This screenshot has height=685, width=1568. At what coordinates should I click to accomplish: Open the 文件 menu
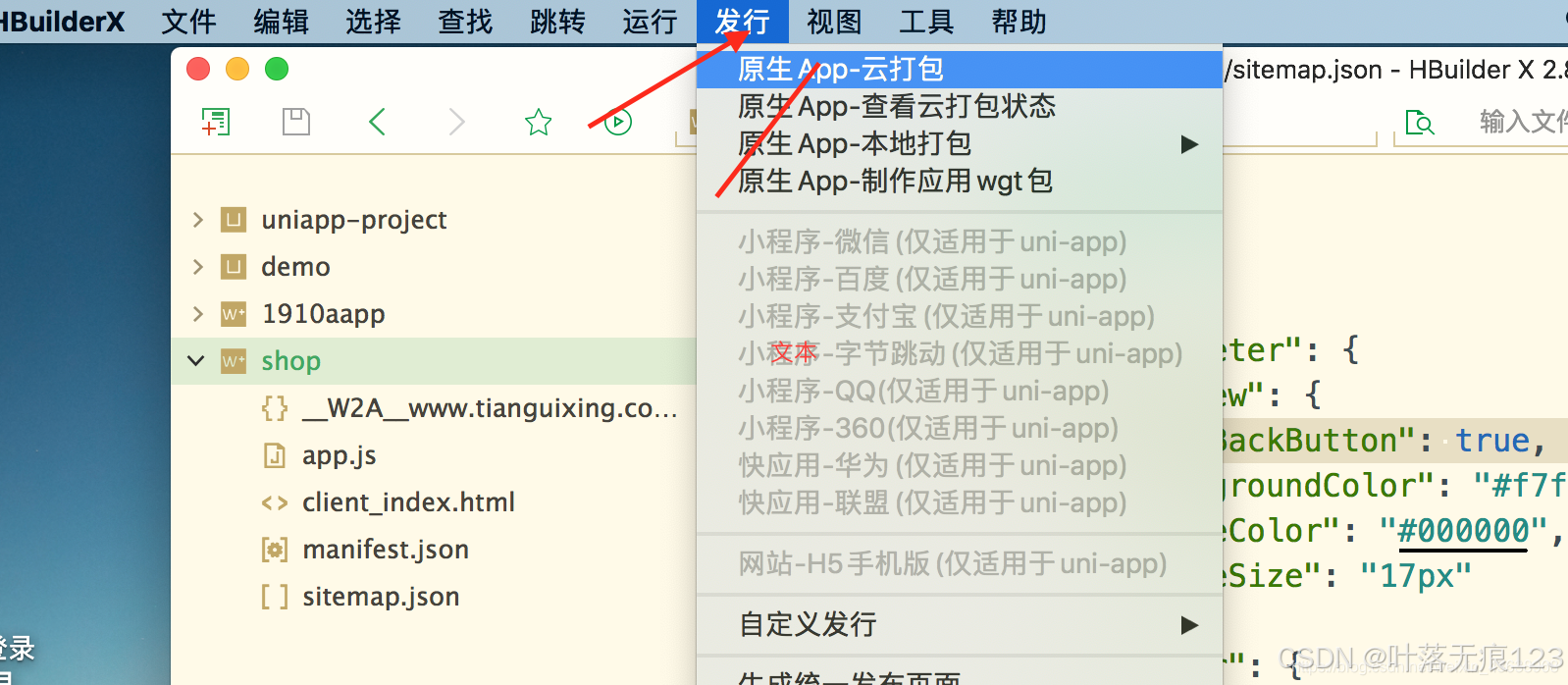[x=188, y=21]
